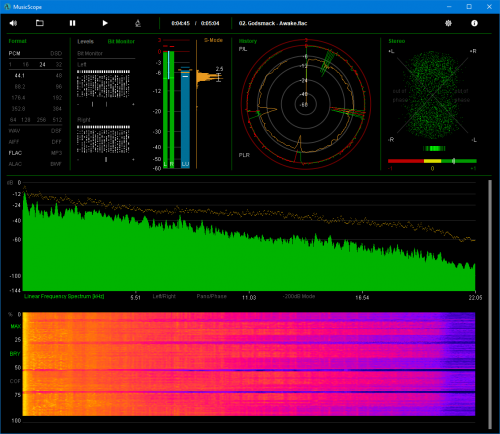Click the BRY label on the spectrogram
Viewport: 500px width, 434px height.
click(15, 354)
